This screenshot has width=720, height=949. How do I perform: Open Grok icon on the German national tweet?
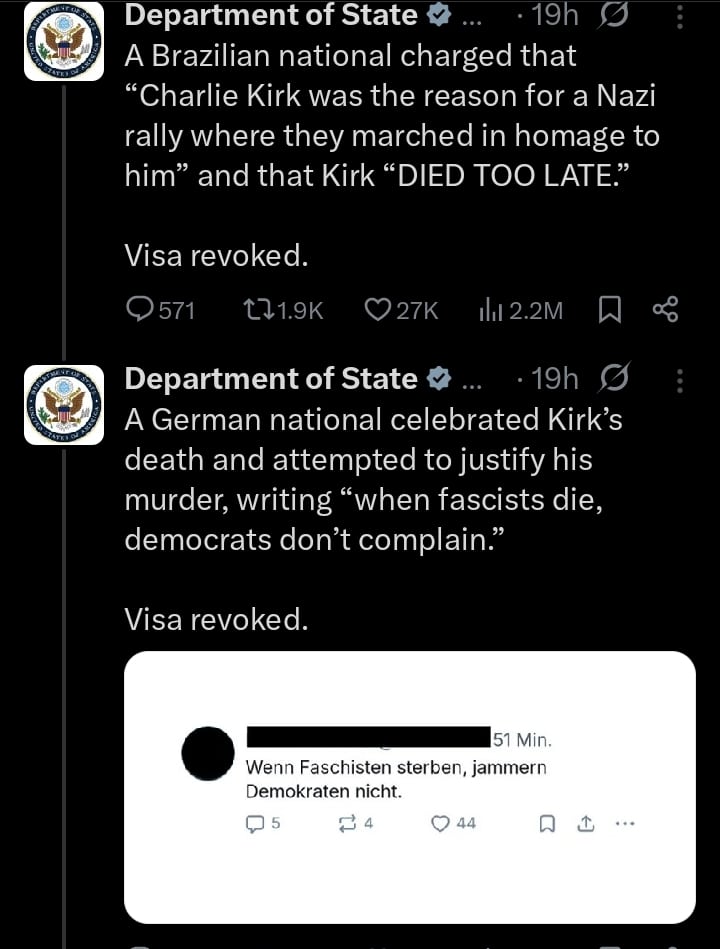(610, 379)
